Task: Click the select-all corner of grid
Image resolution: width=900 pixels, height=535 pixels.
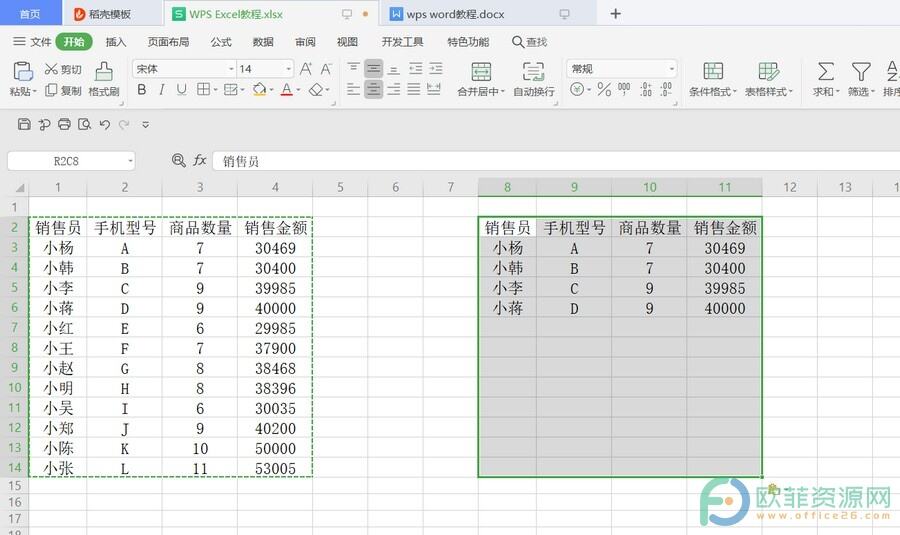Action: point(20,187)
